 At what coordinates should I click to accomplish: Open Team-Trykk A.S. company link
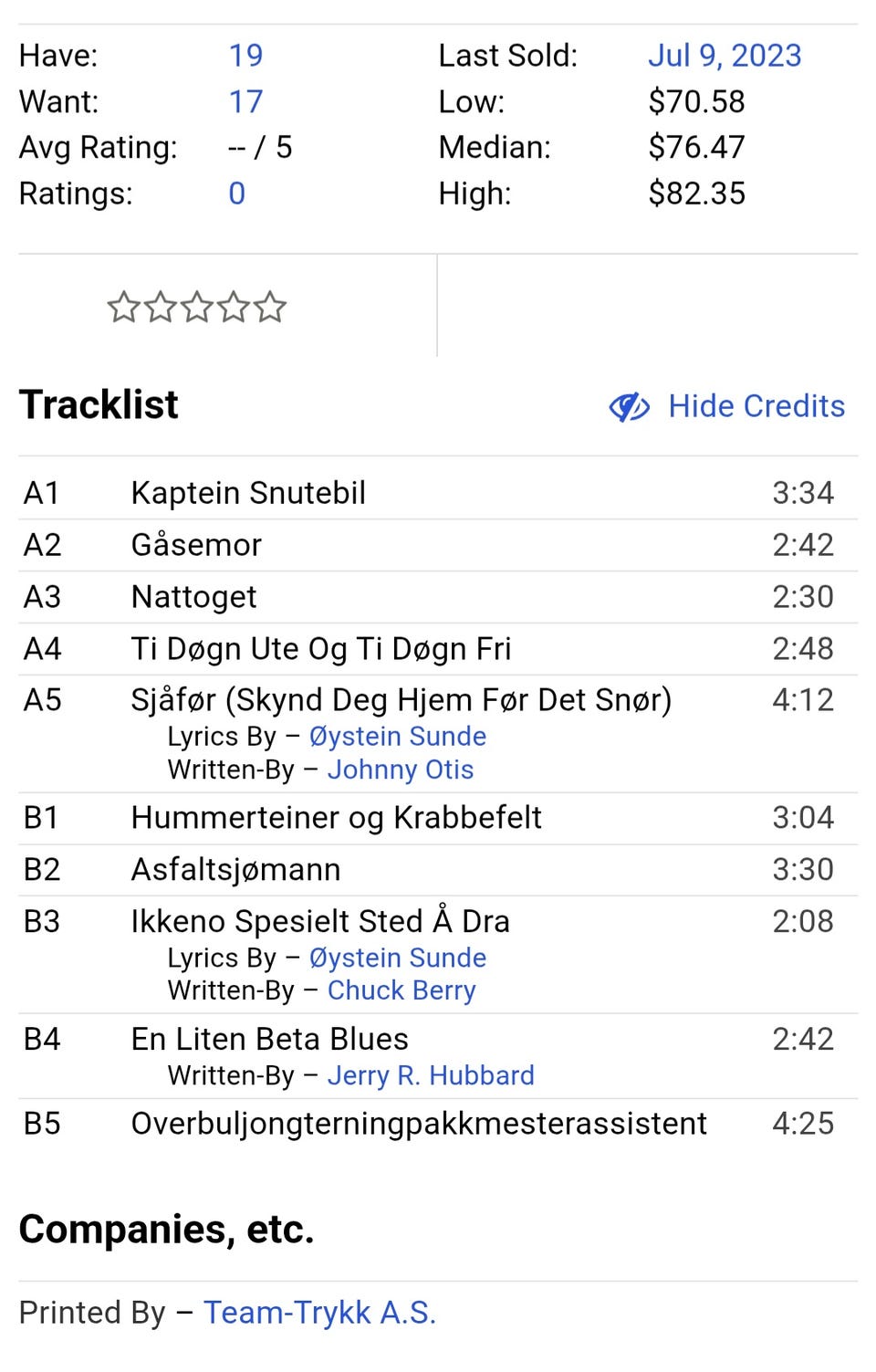[x=319, y=1313]
